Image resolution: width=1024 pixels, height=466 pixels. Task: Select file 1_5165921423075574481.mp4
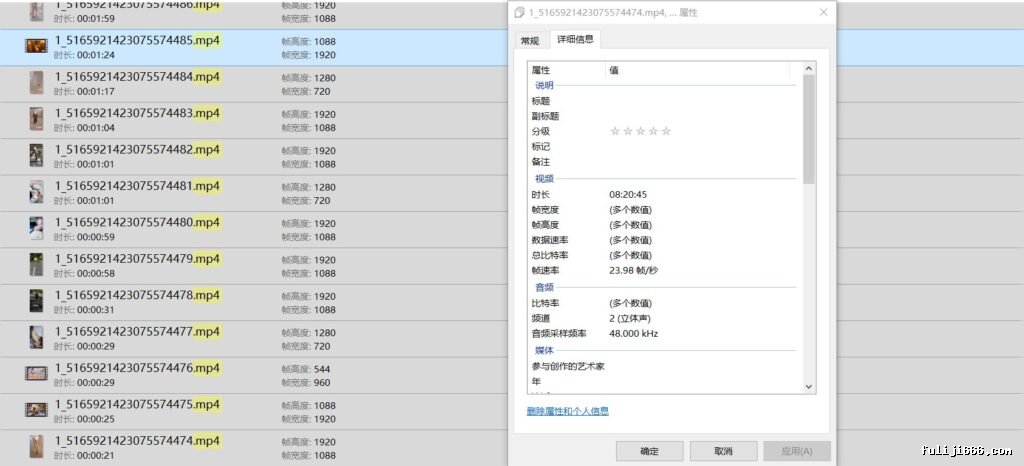[x=255, y=193]
